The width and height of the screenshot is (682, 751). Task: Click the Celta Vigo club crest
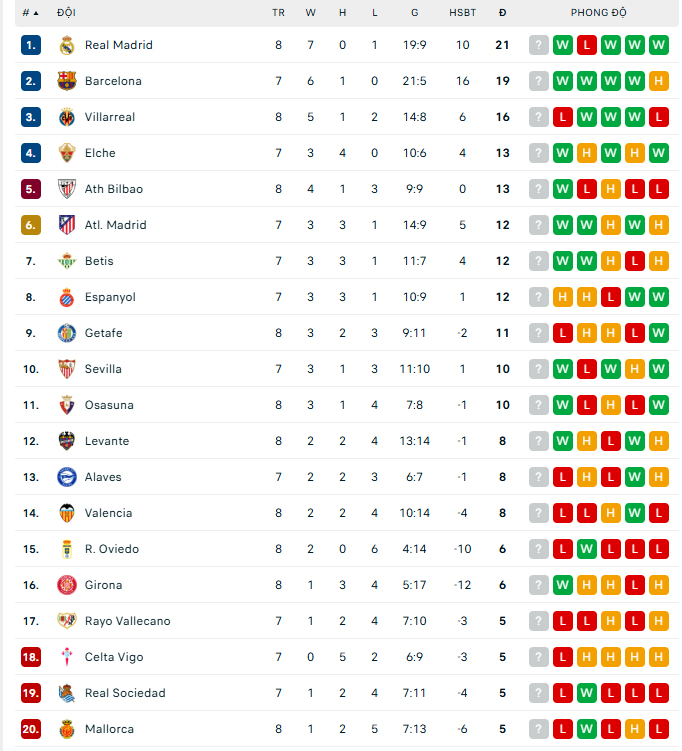[67, 657]
